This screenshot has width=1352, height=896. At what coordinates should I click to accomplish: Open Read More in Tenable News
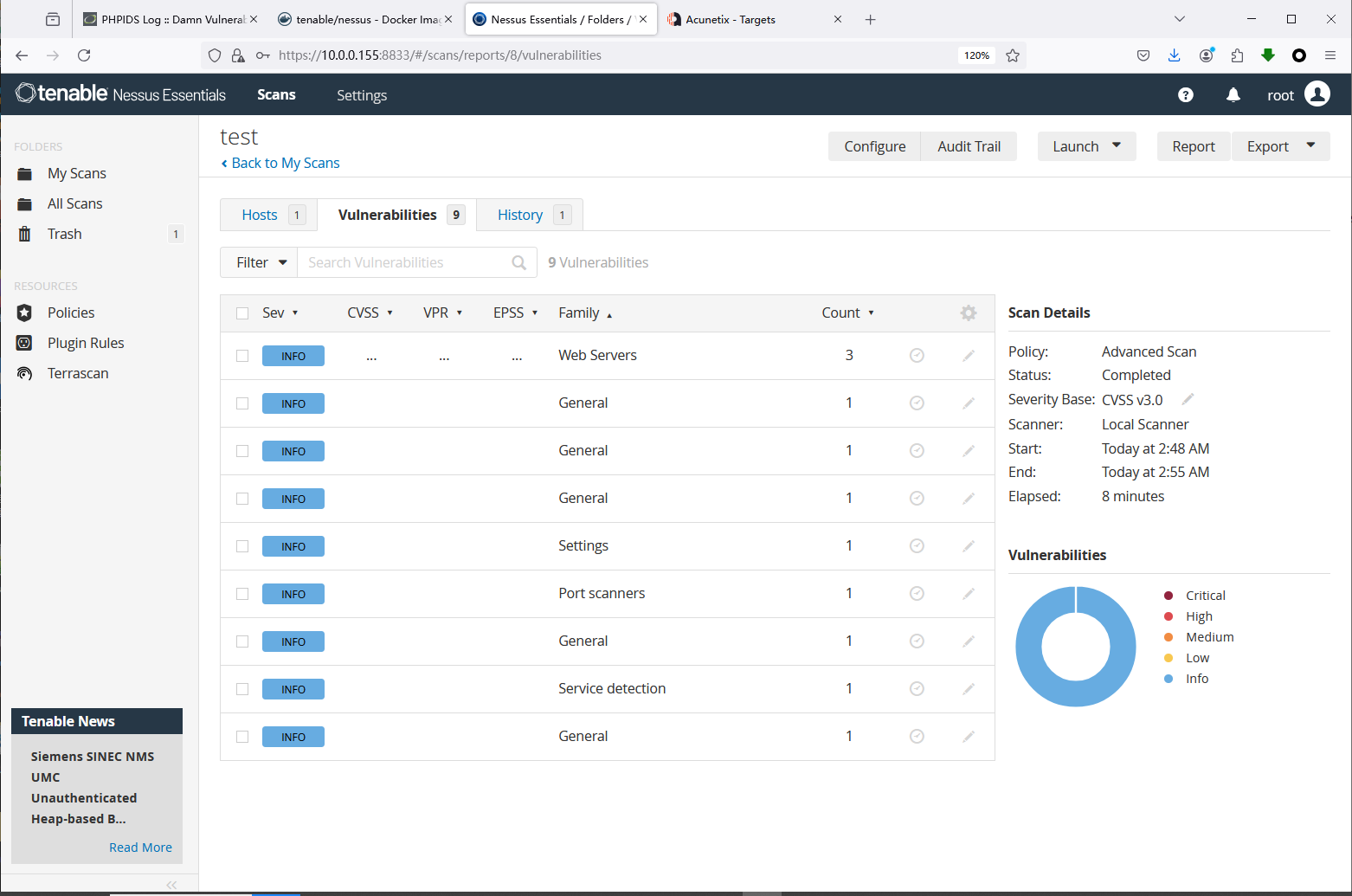(140, 848)
